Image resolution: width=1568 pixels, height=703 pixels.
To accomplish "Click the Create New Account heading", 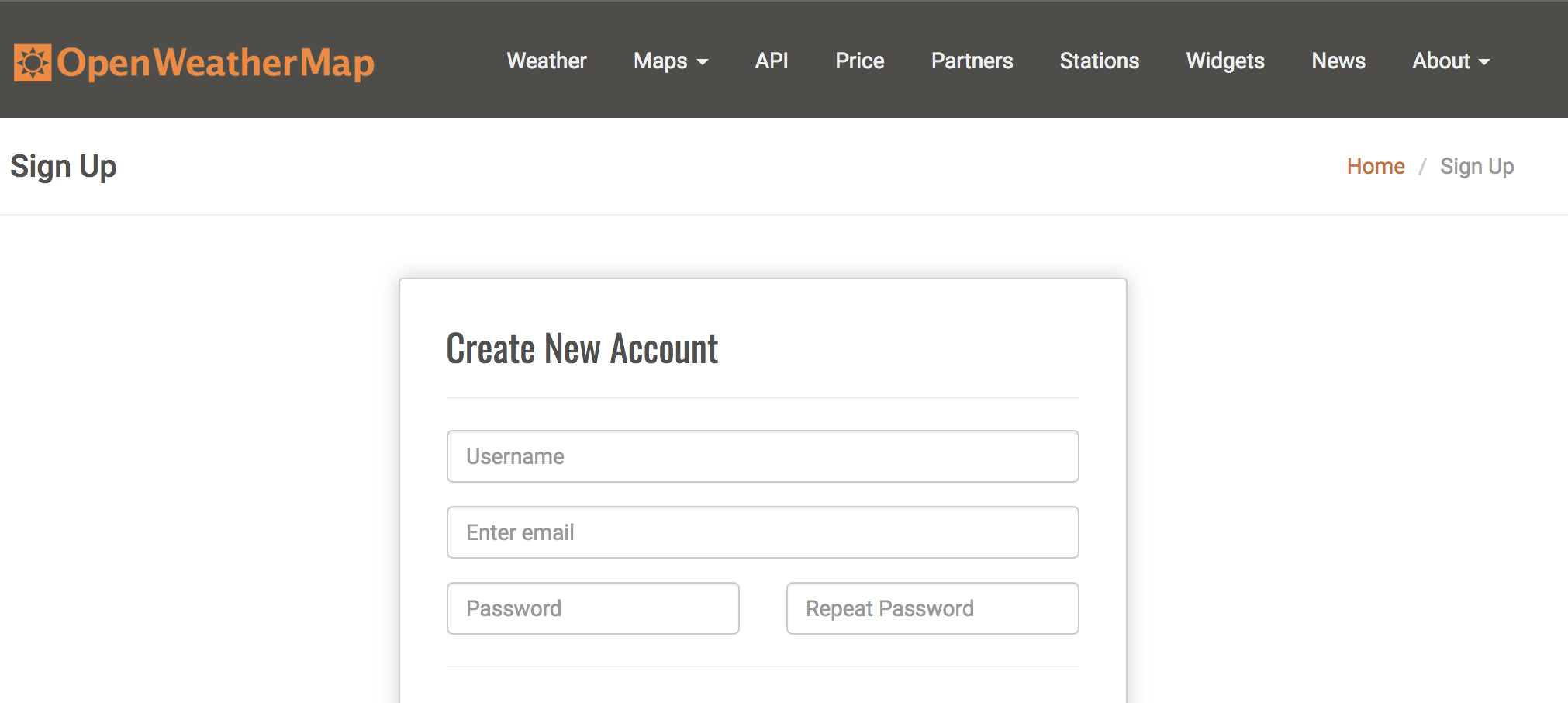I will [x=582, y=348].
